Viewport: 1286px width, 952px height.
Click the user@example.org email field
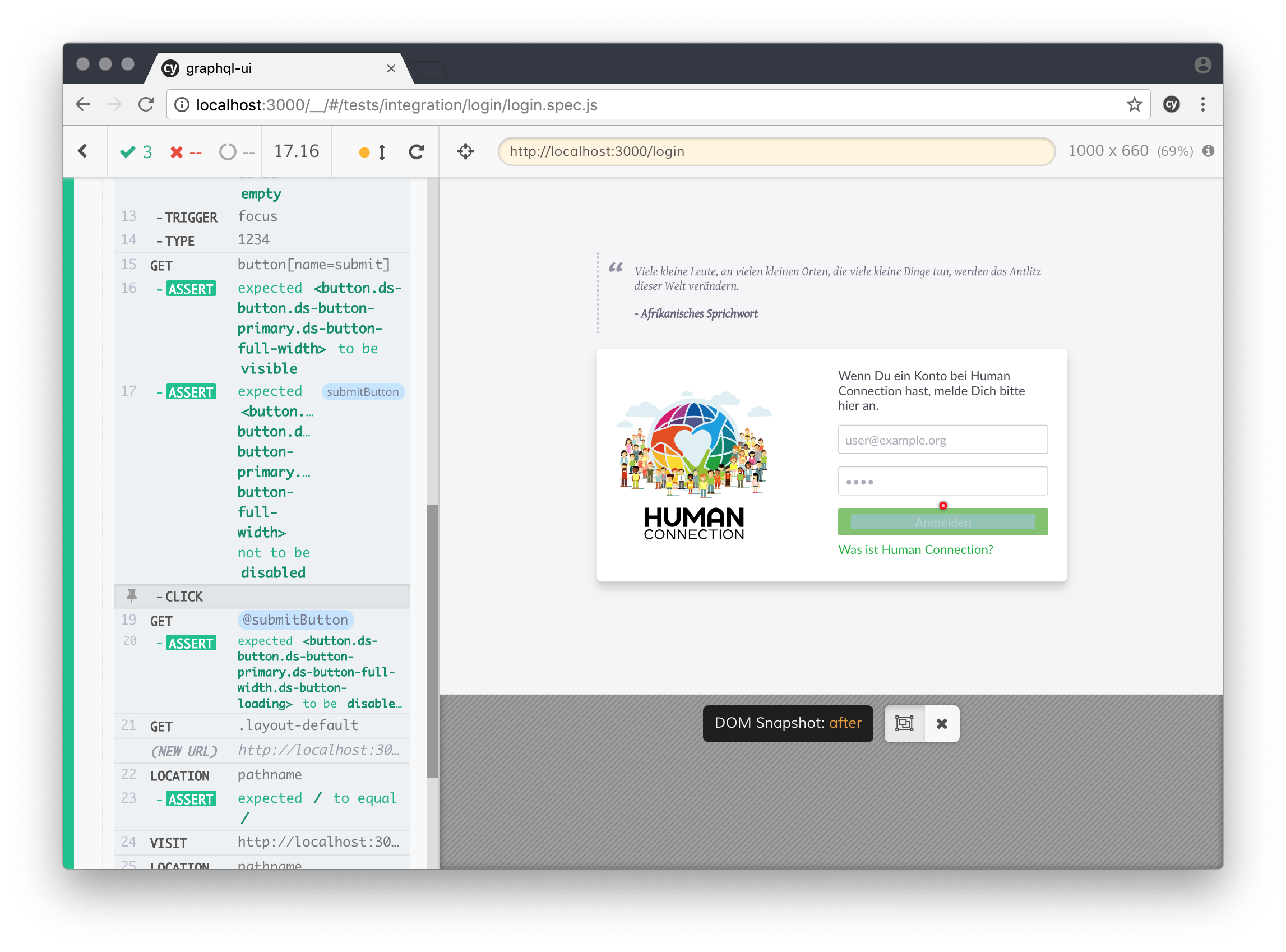click(x=942, y=440)
